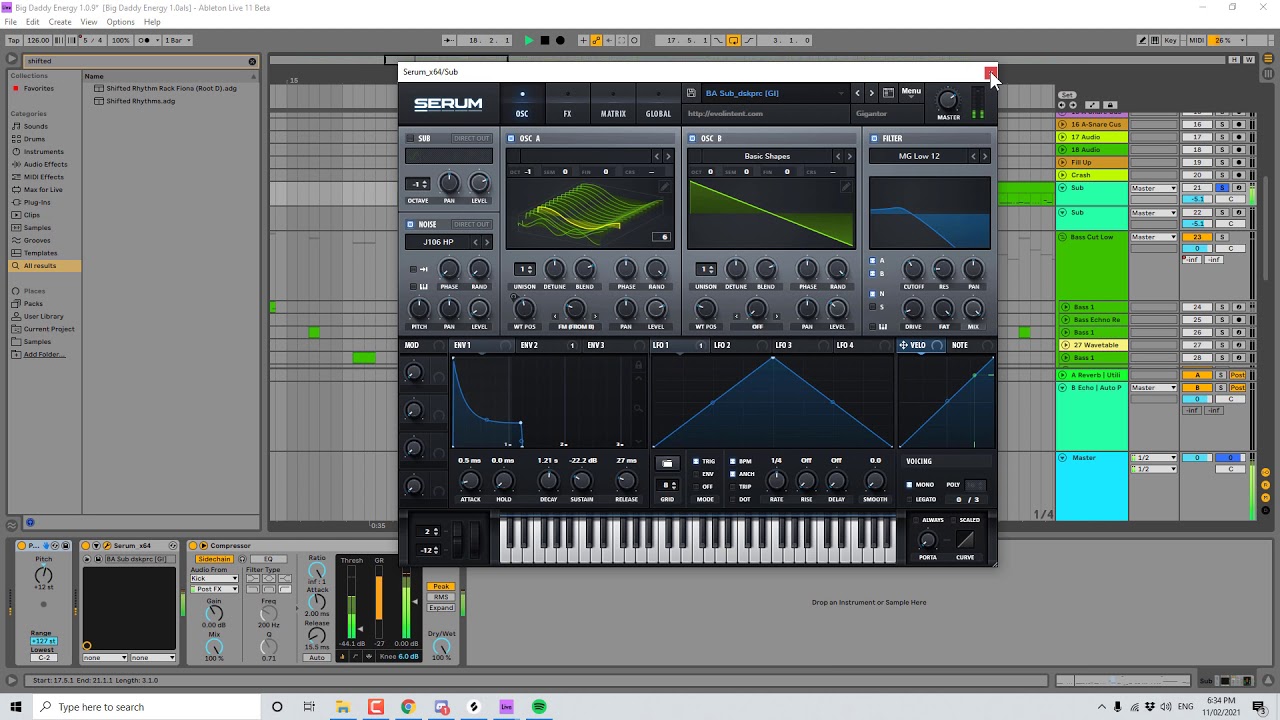
Task: Toggle OSC B on or off
Action: (692, 139)
